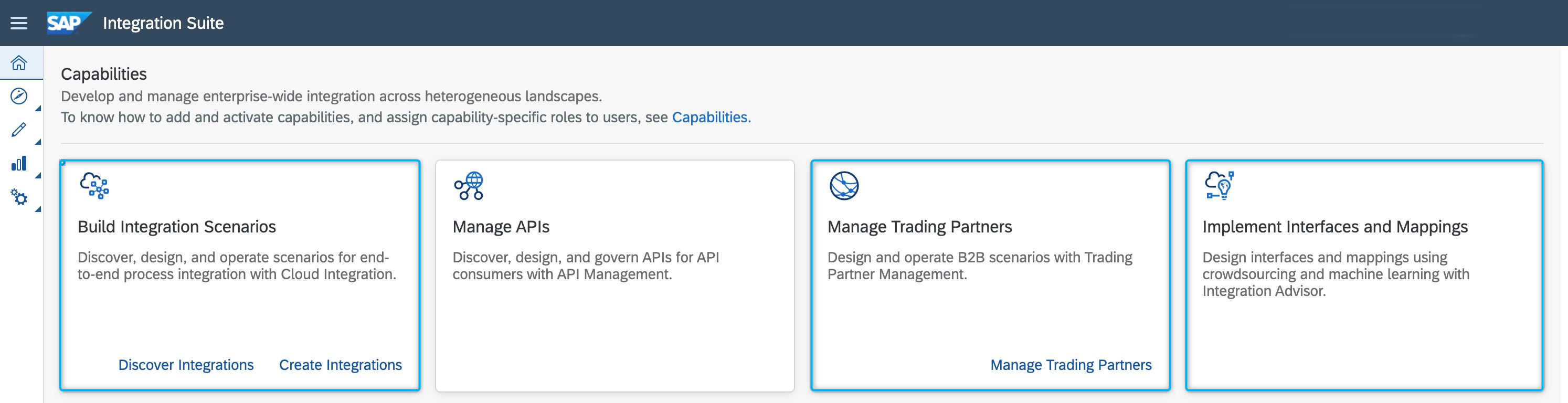Screen dimensions: 1568x403
Task: Click the Implement Interfaces lightbulb cloud icon
Action: tap(1219, 186)
